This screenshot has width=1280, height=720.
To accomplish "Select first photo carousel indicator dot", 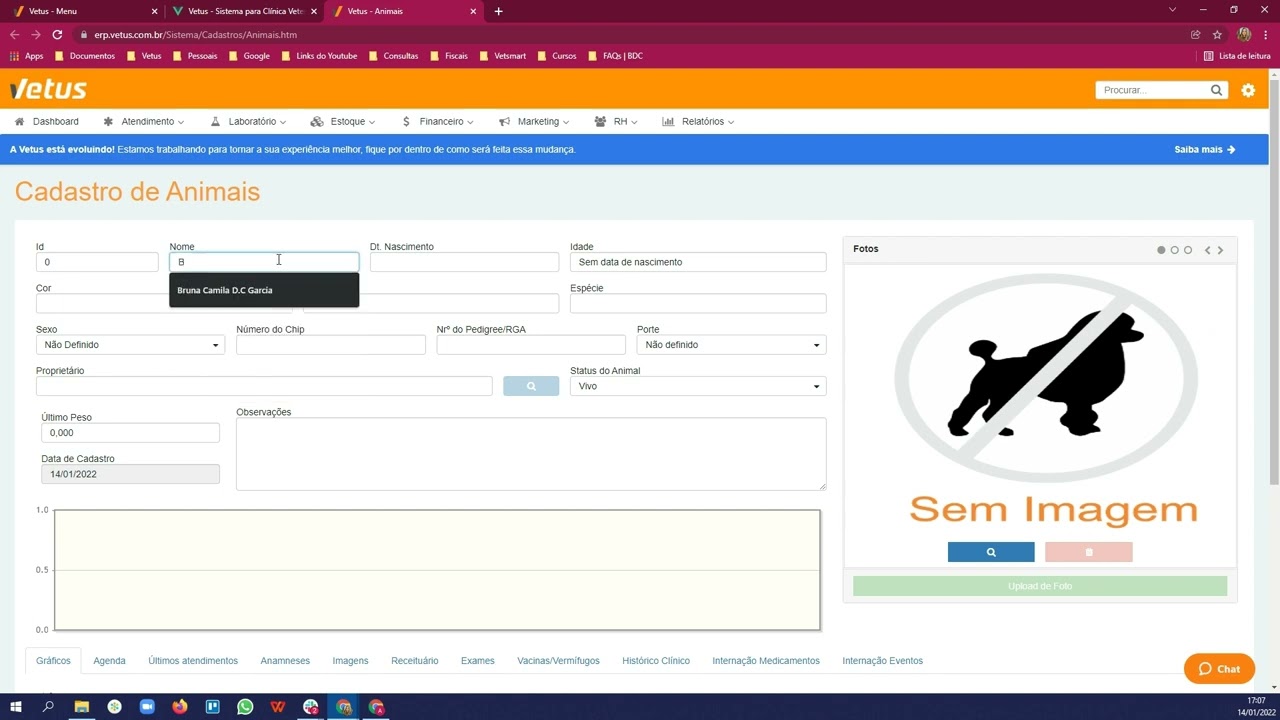I will (x=1161, y=250).
